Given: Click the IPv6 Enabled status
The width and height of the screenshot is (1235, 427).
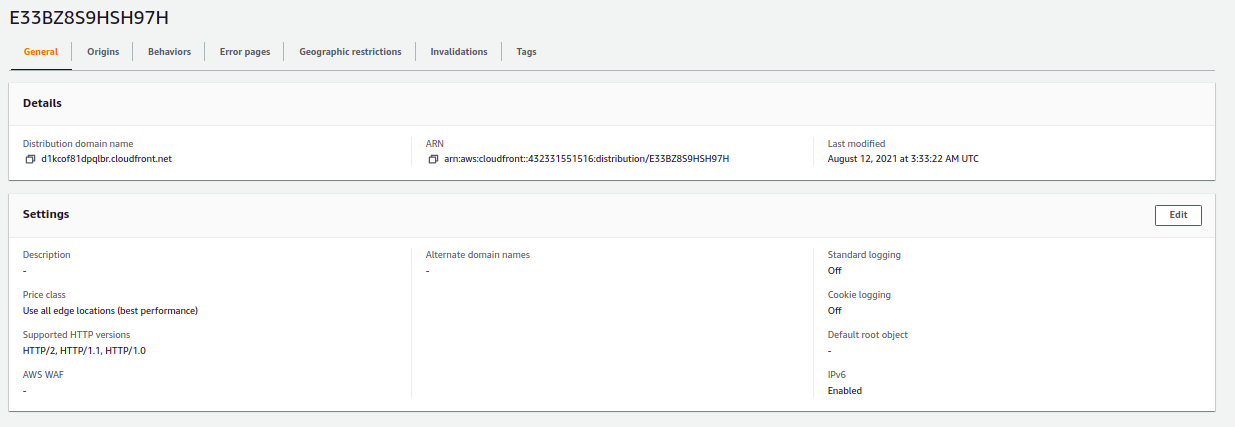Looking at the screenshot, I should [x=845, y=391].
